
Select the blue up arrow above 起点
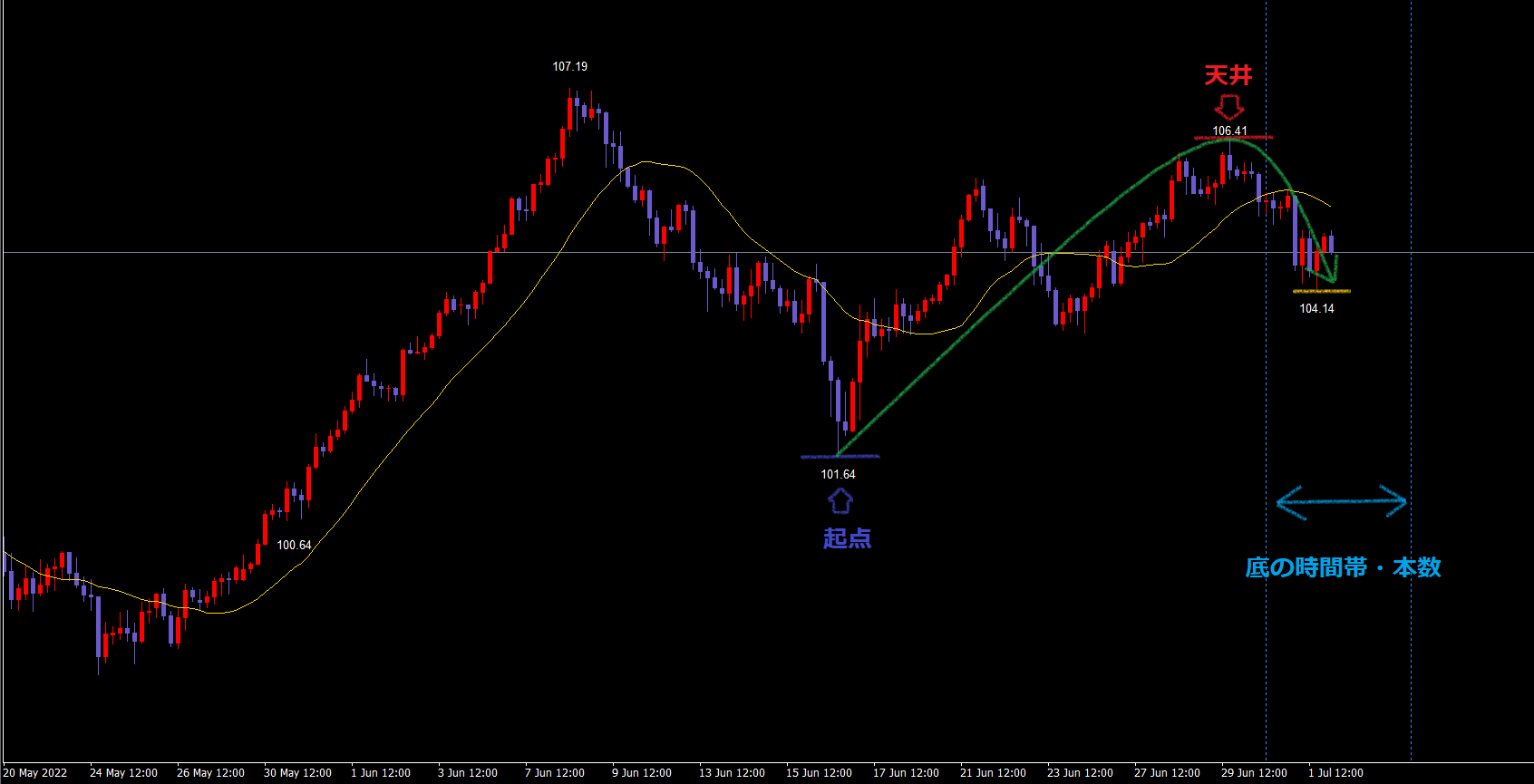coord(840,500)
